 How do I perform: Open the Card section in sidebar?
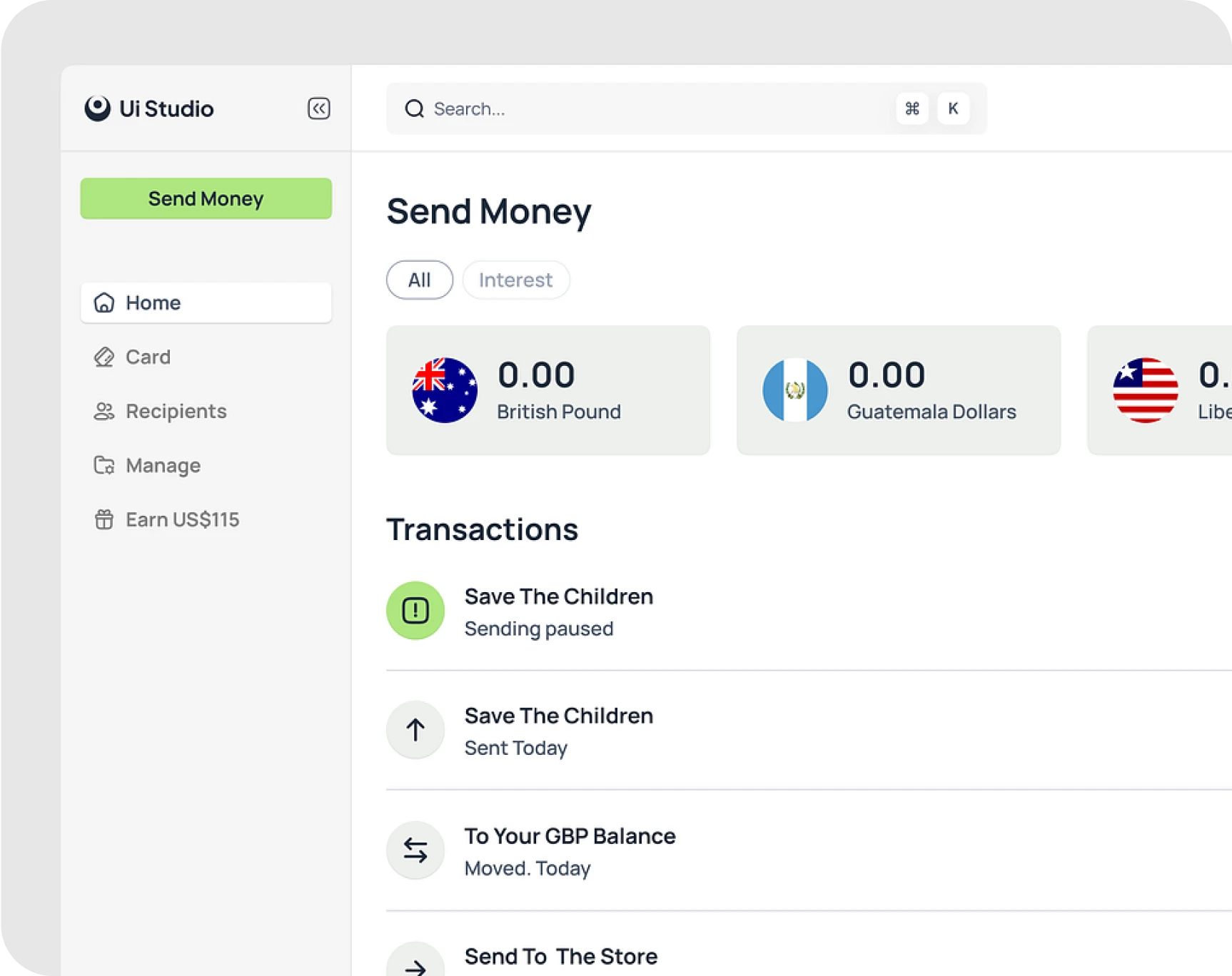click(148, 357)
